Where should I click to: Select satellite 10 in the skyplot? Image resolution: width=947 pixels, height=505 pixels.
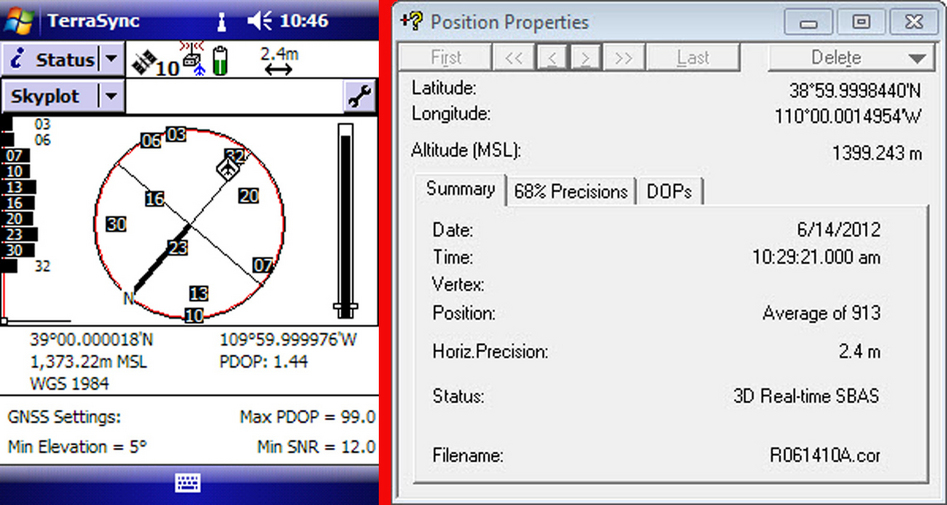click(194, 315)
